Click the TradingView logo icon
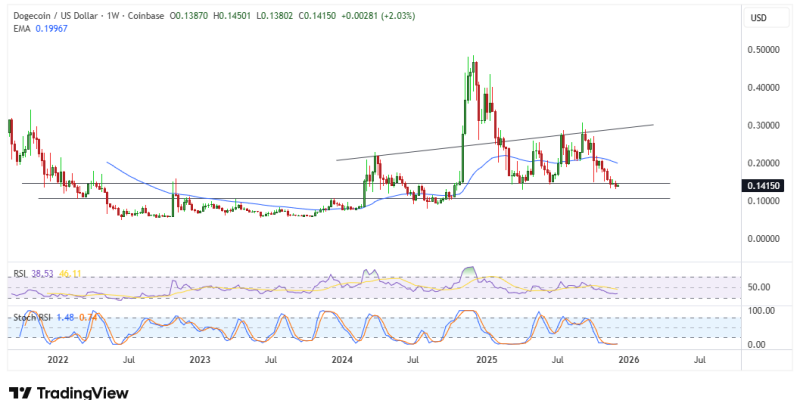This screenshot has height=400, width=800. point(18,393)
